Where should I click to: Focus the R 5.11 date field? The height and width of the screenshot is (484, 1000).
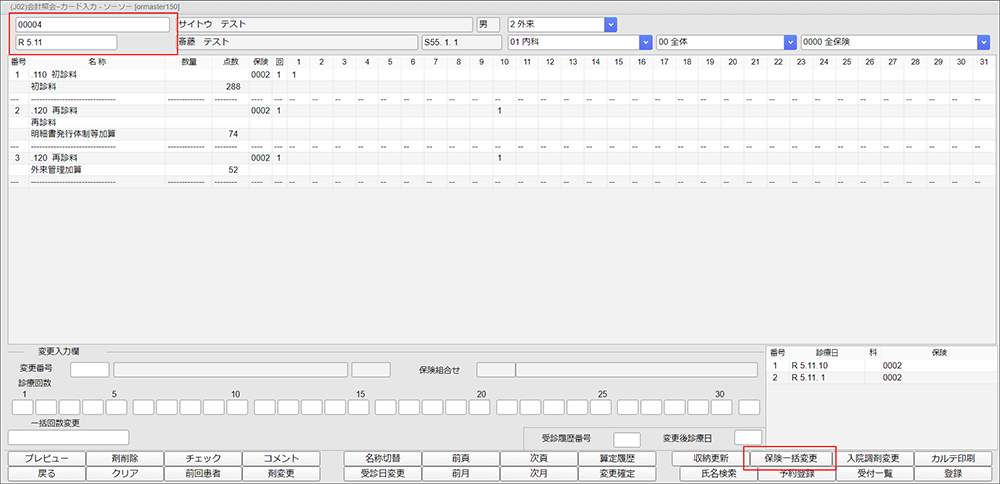click(x=66, y=42)
